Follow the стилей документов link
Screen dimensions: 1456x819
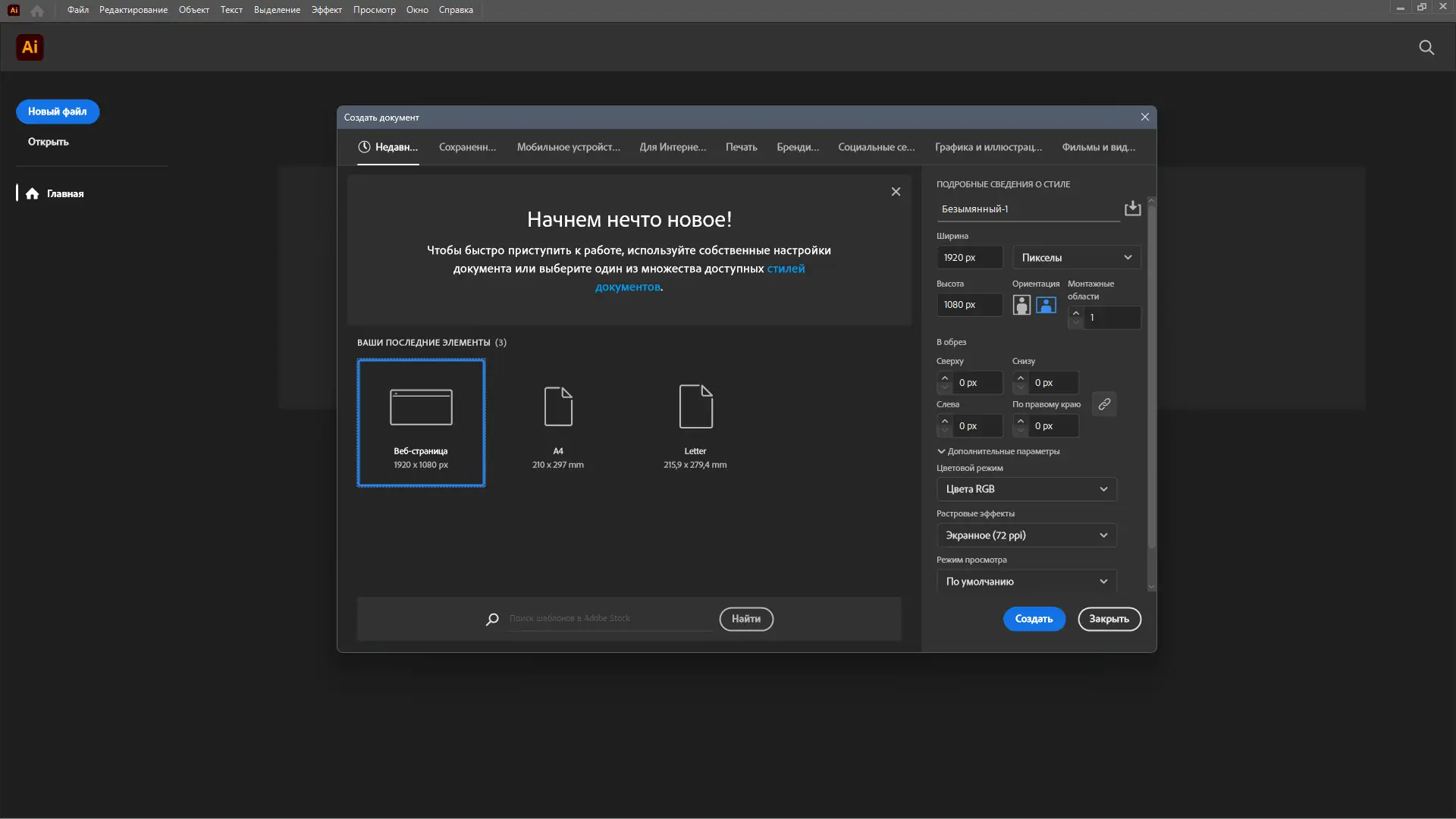(x=785, y=268)
